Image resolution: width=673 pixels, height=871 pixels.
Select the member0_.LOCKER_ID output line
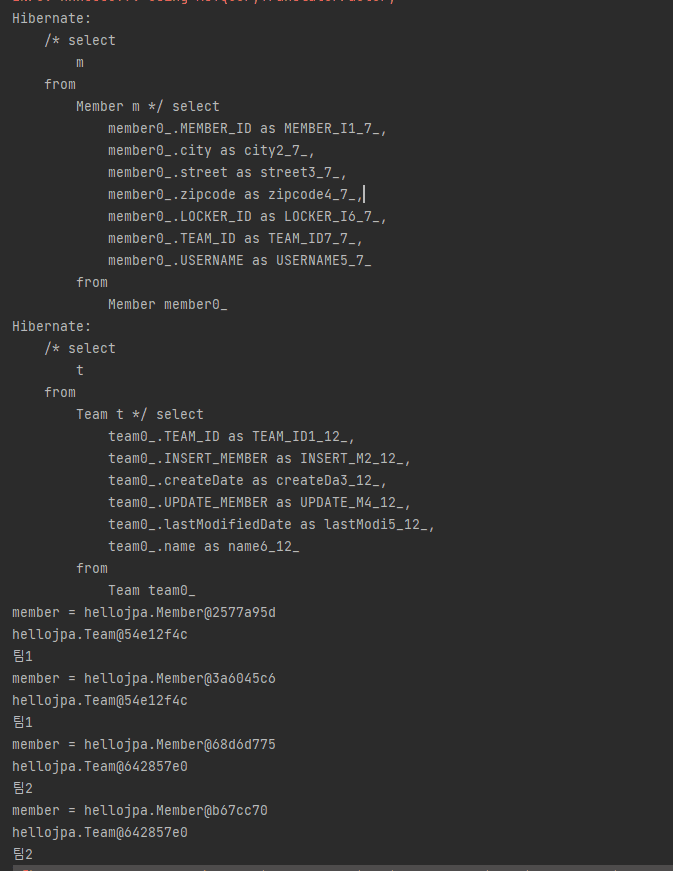pos(247,217)
